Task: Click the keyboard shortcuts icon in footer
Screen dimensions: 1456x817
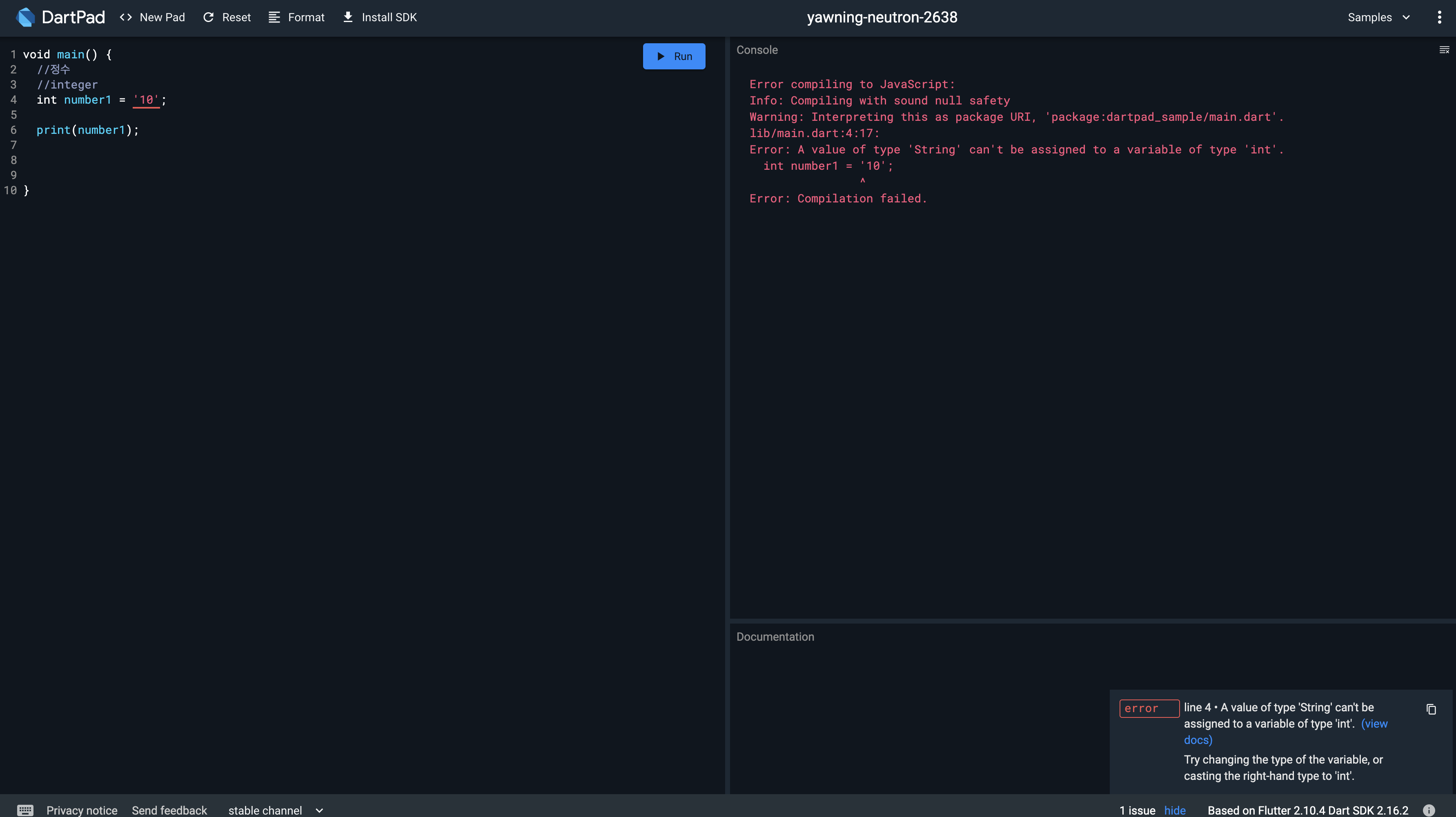Action: click(25, 810)
